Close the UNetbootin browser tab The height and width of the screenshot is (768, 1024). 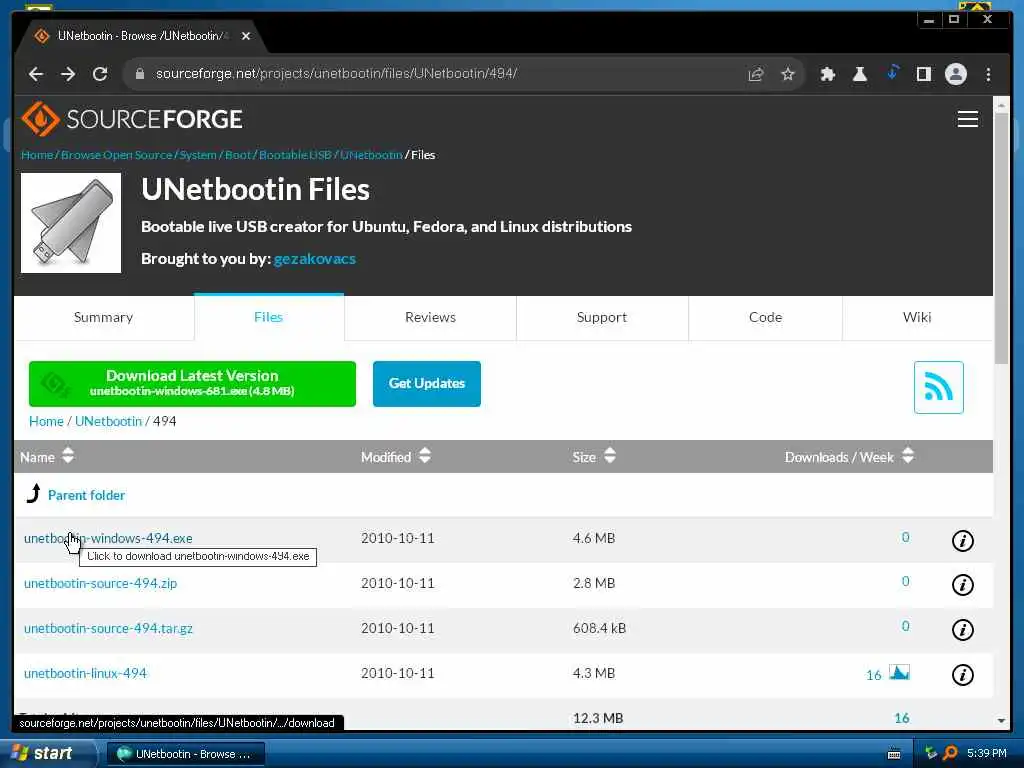point(246,36)
